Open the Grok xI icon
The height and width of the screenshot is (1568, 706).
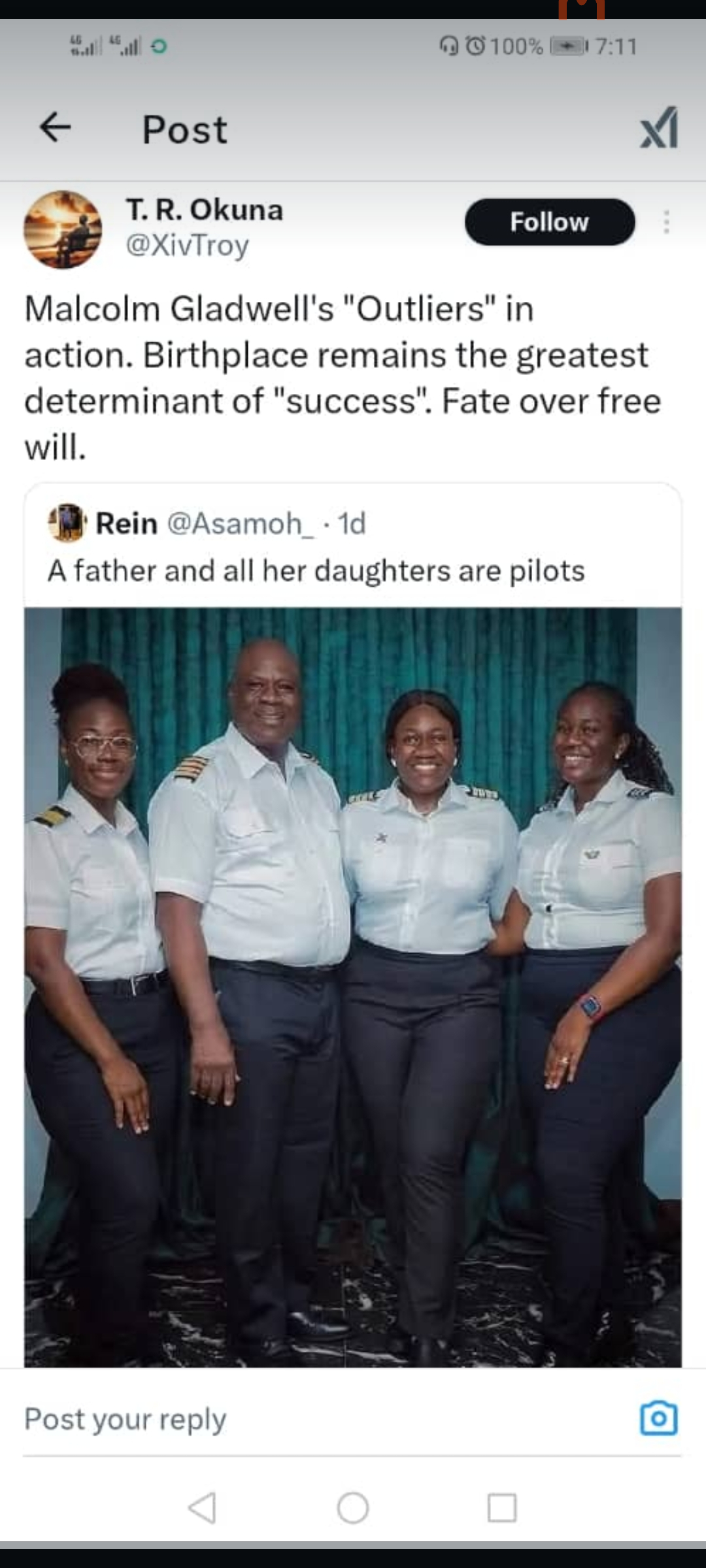click(x=659, y=128)
